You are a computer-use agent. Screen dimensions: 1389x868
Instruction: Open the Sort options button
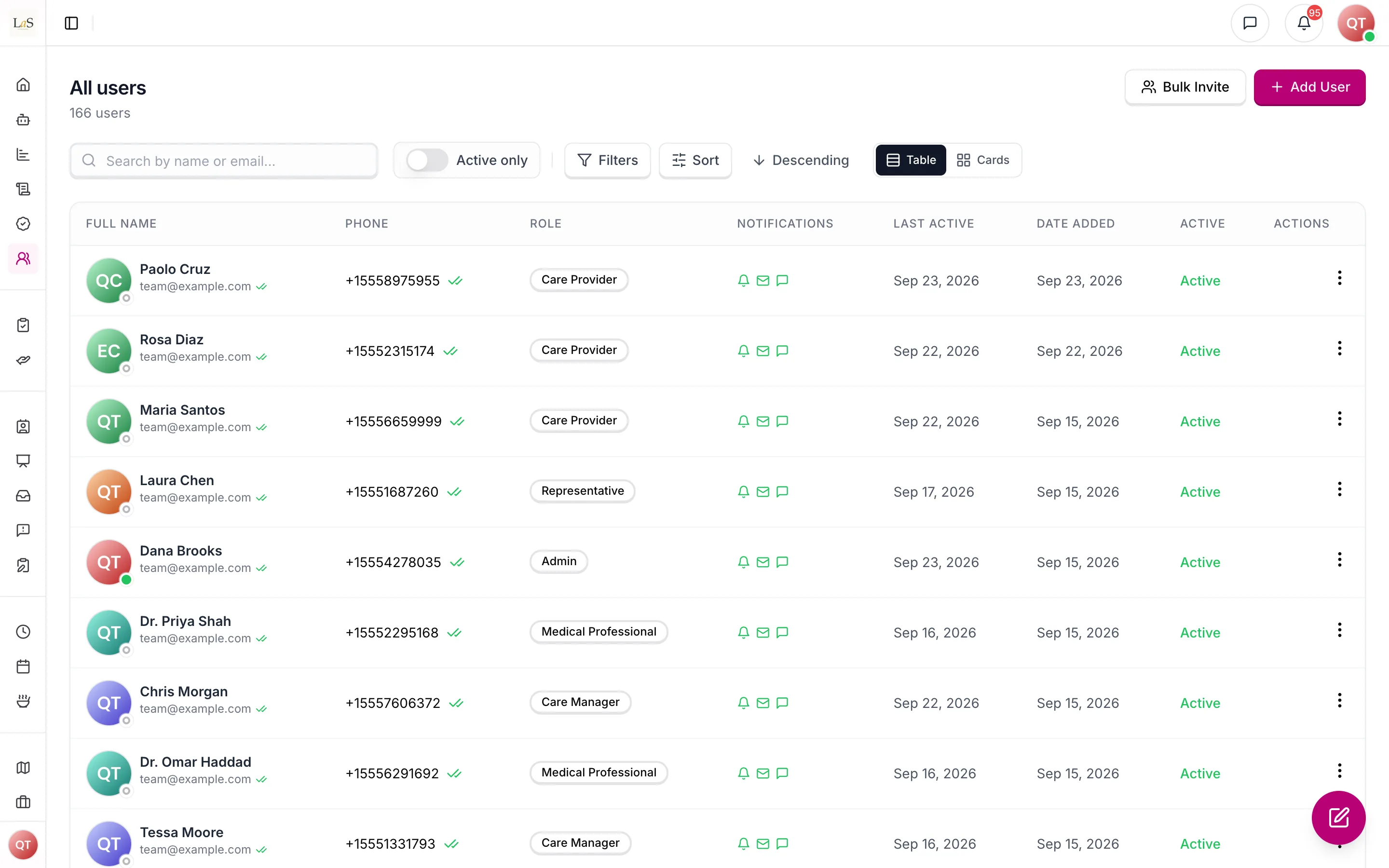pyautogui.click(x=695, y=160)
